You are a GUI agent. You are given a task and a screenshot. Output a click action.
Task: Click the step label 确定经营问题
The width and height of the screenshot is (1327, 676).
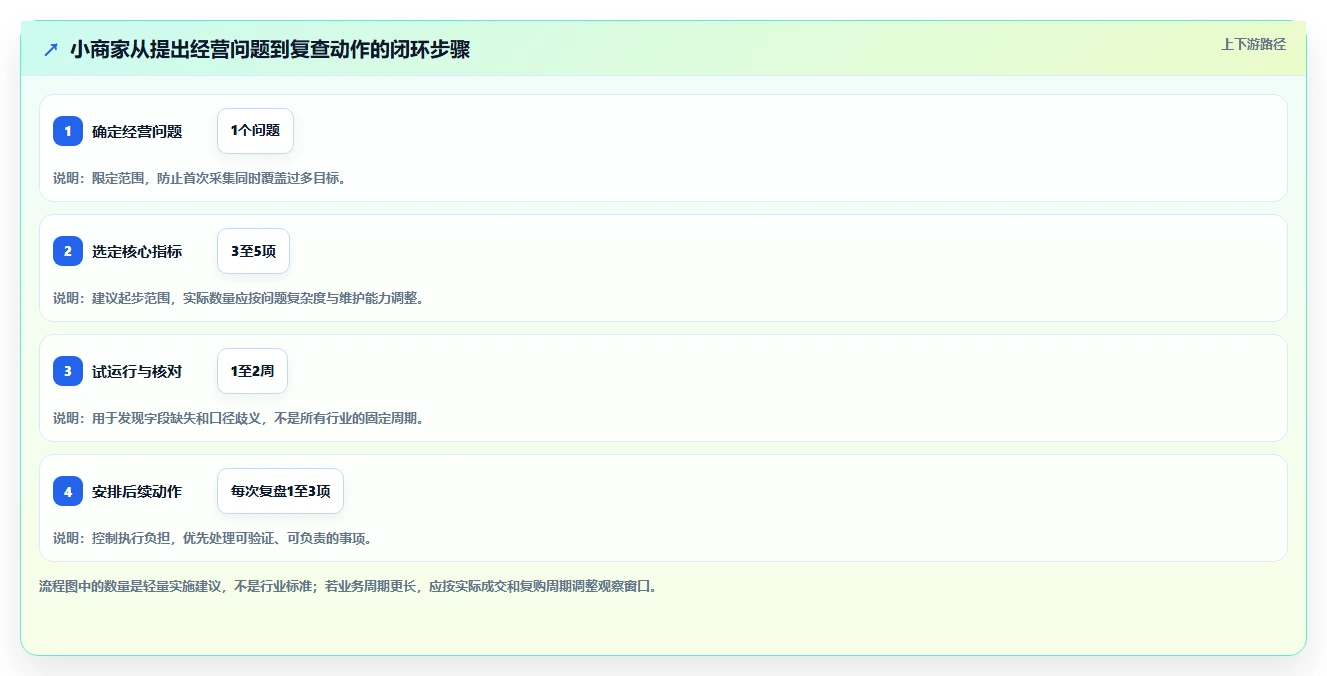coord(137,131)
